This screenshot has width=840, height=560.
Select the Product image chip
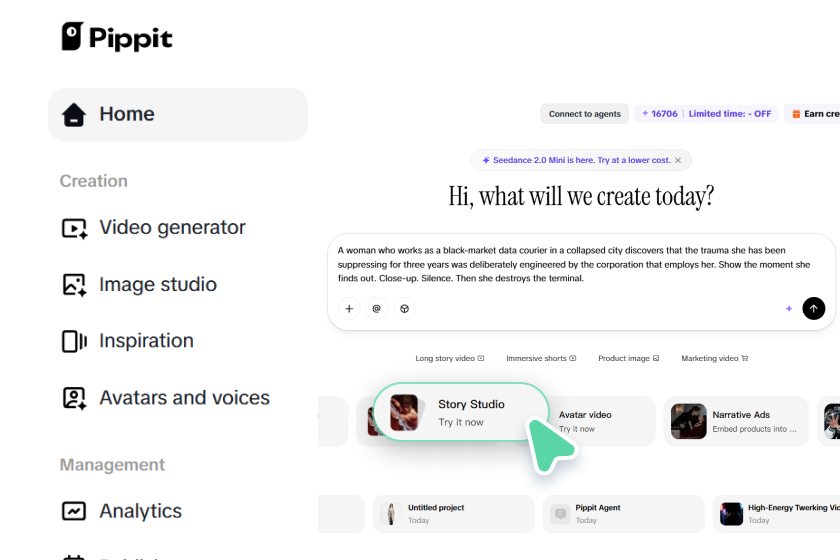pos(629,359)
